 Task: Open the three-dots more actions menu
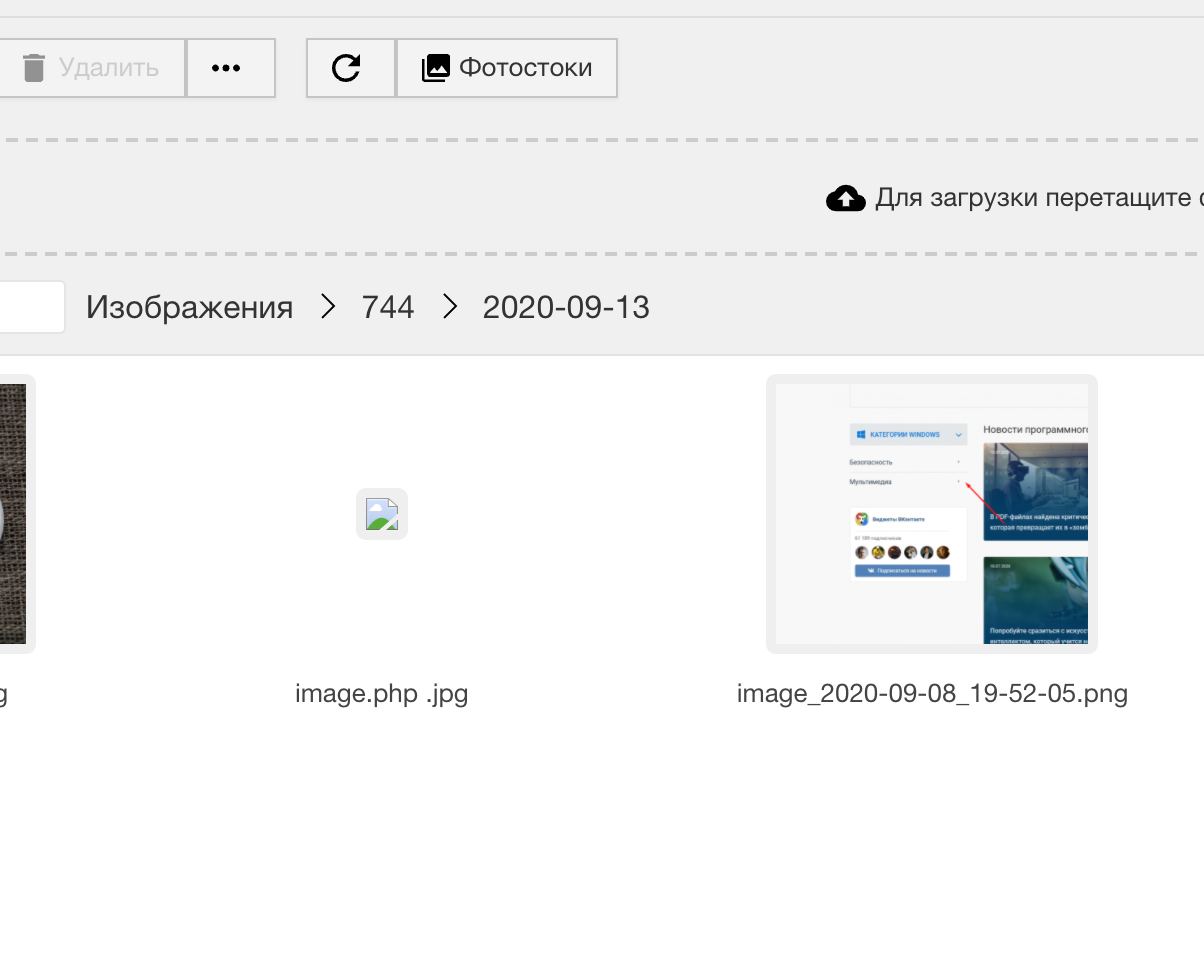(x=230, y=68)
